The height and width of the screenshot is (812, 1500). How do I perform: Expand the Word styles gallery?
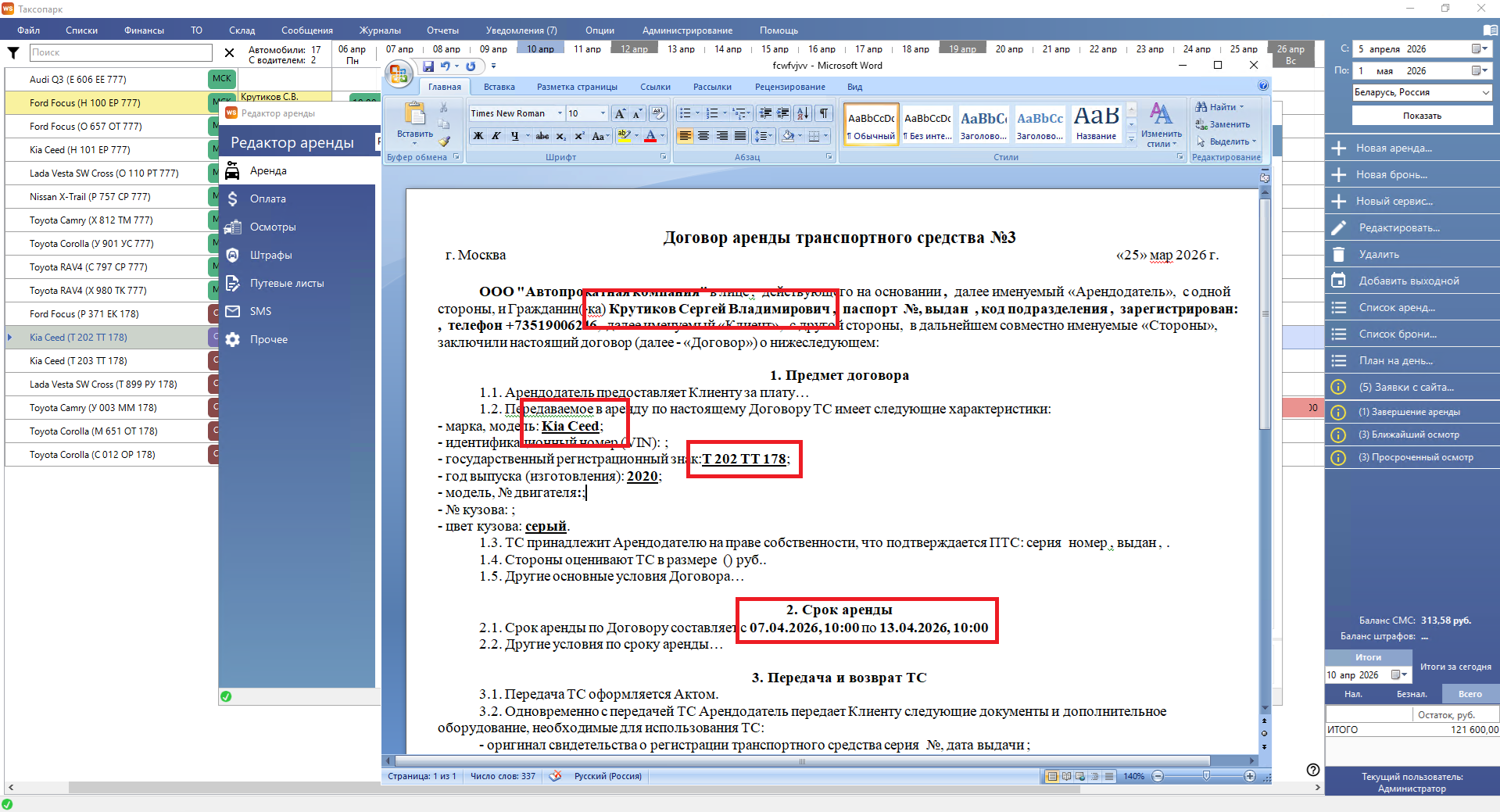tap(1131, 140)
